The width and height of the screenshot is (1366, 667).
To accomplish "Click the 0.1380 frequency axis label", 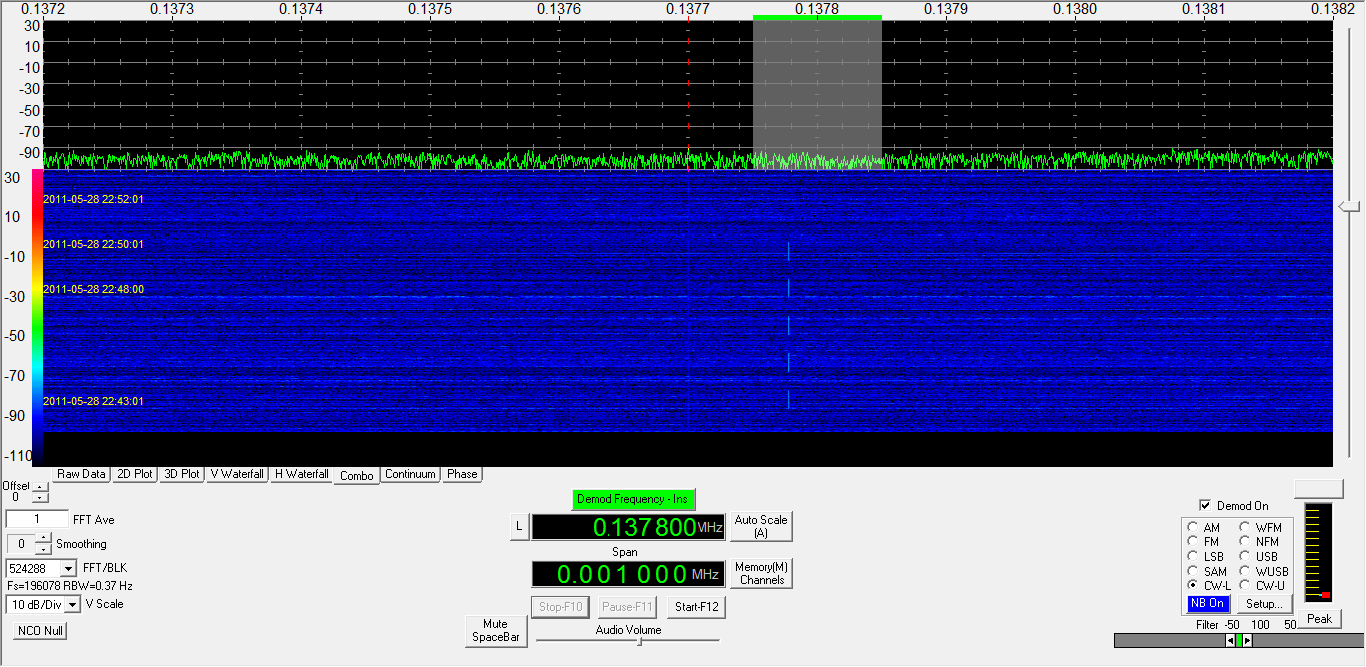I will 1075,8.
